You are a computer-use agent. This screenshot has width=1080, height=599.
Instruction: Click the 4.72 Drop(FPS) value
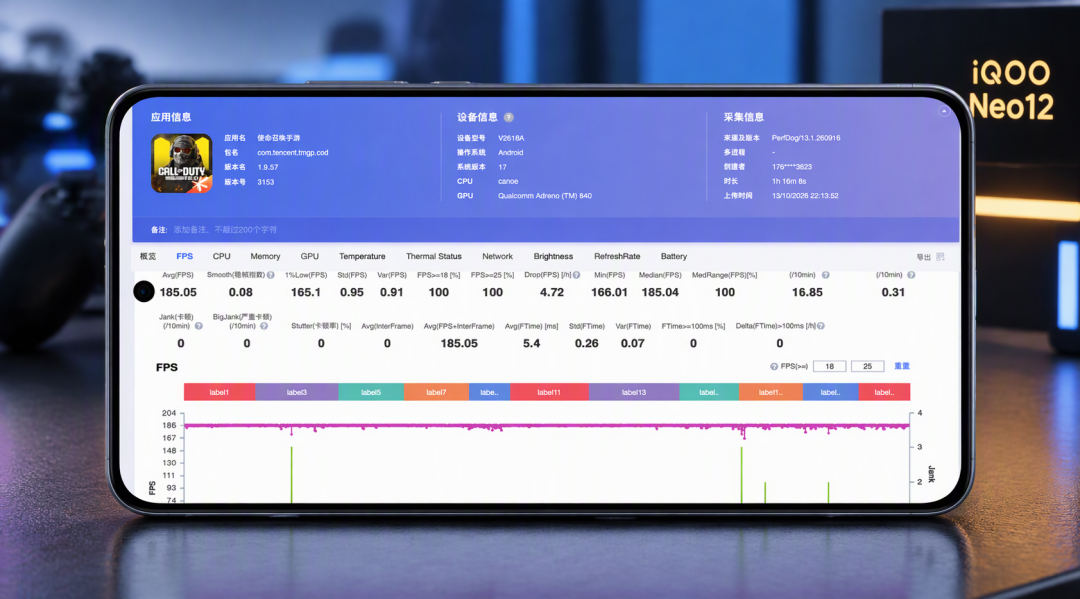(552, 292)
